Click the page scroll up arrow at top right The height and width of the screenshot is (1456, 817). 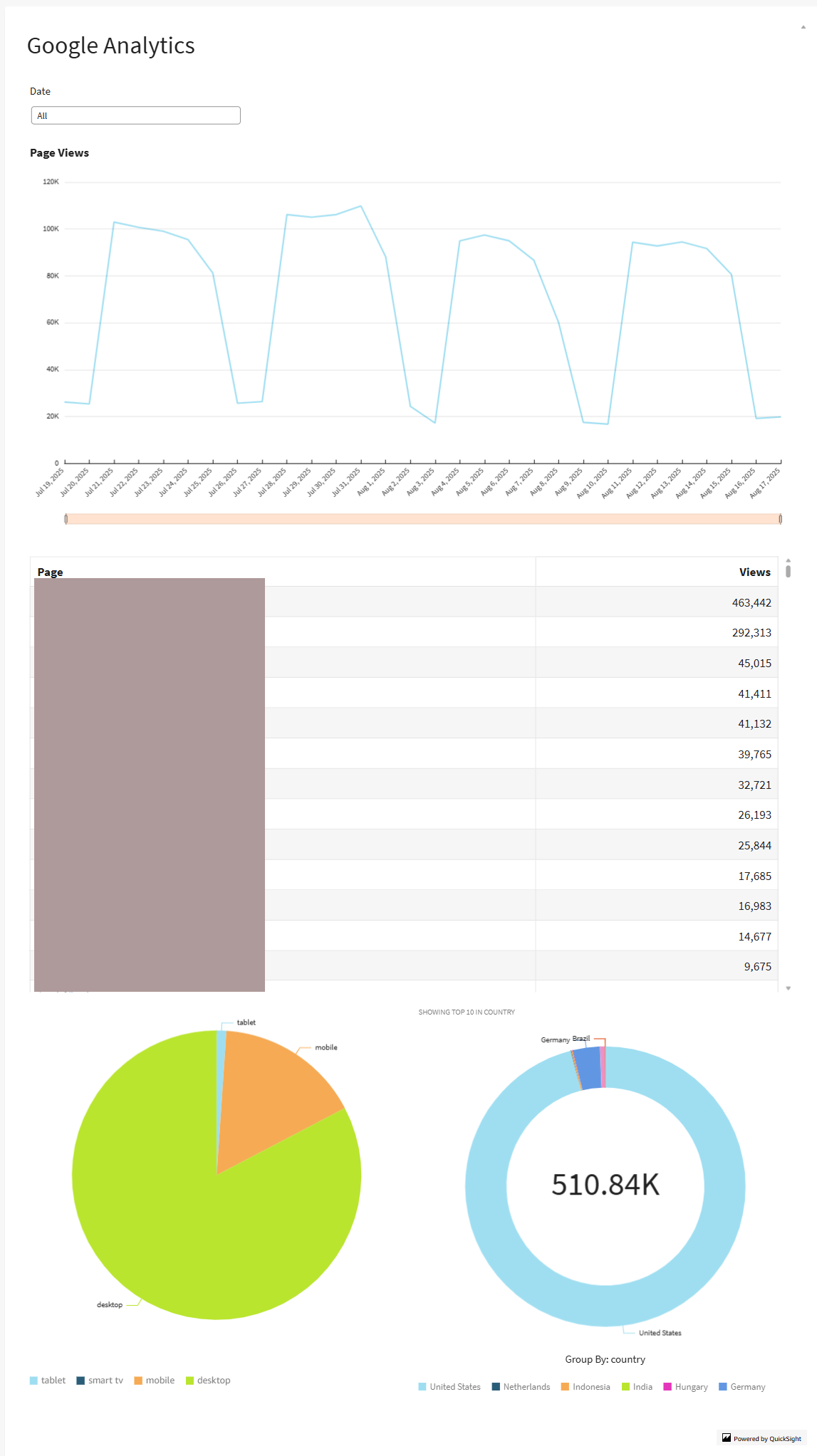pos(803,27)
